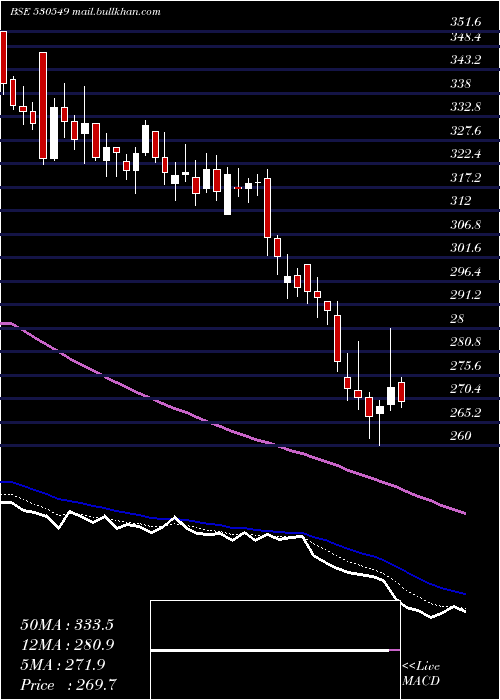Click the 280.8 price level label
Viewport: 500px width, 700px height.
(465, 342)
